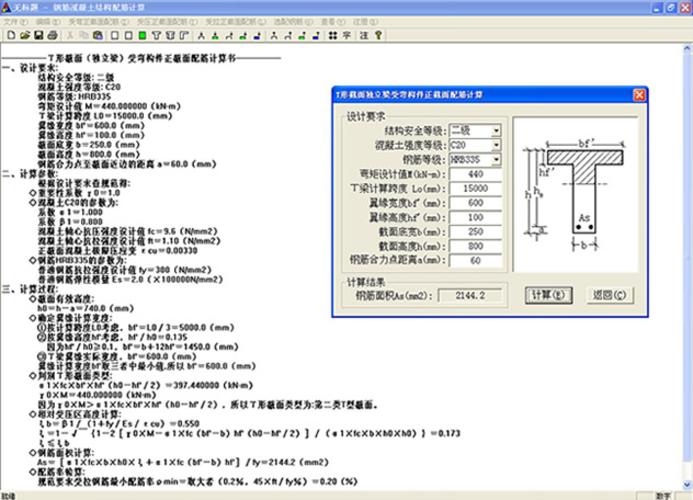
Task: Click the 字 font toolbar icon
Action: 346,35
